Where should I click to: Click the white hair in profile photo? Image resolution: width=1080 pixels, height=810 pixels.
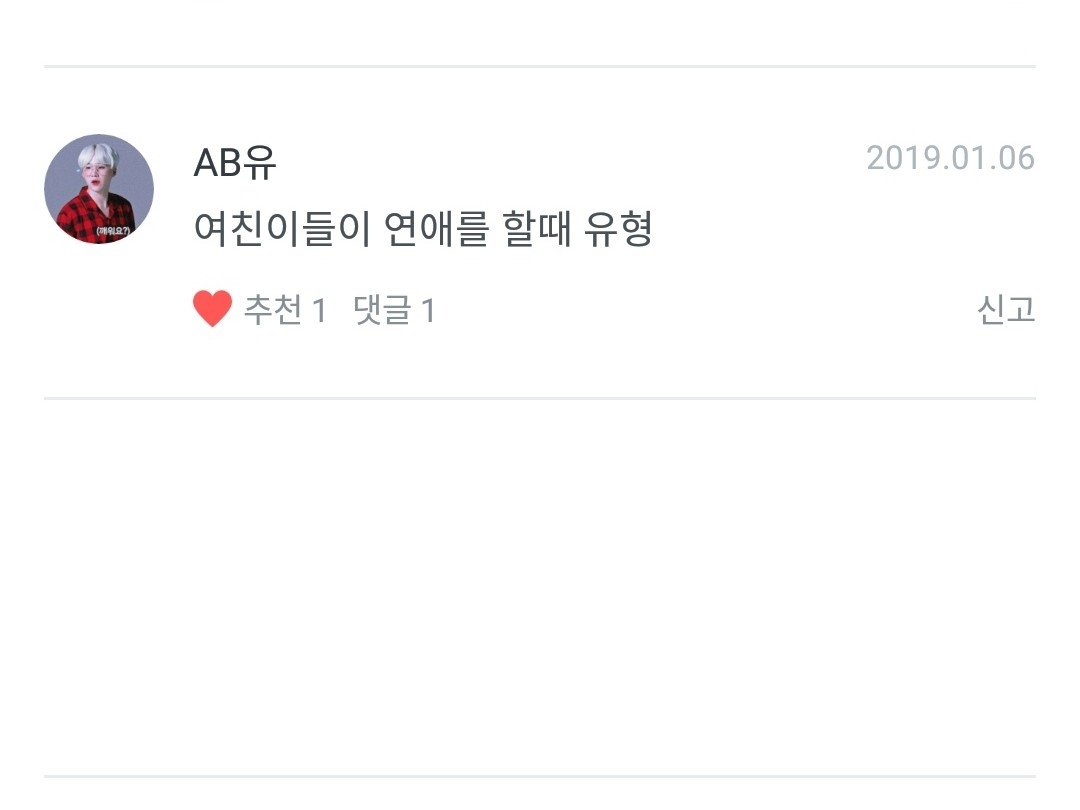100,157
